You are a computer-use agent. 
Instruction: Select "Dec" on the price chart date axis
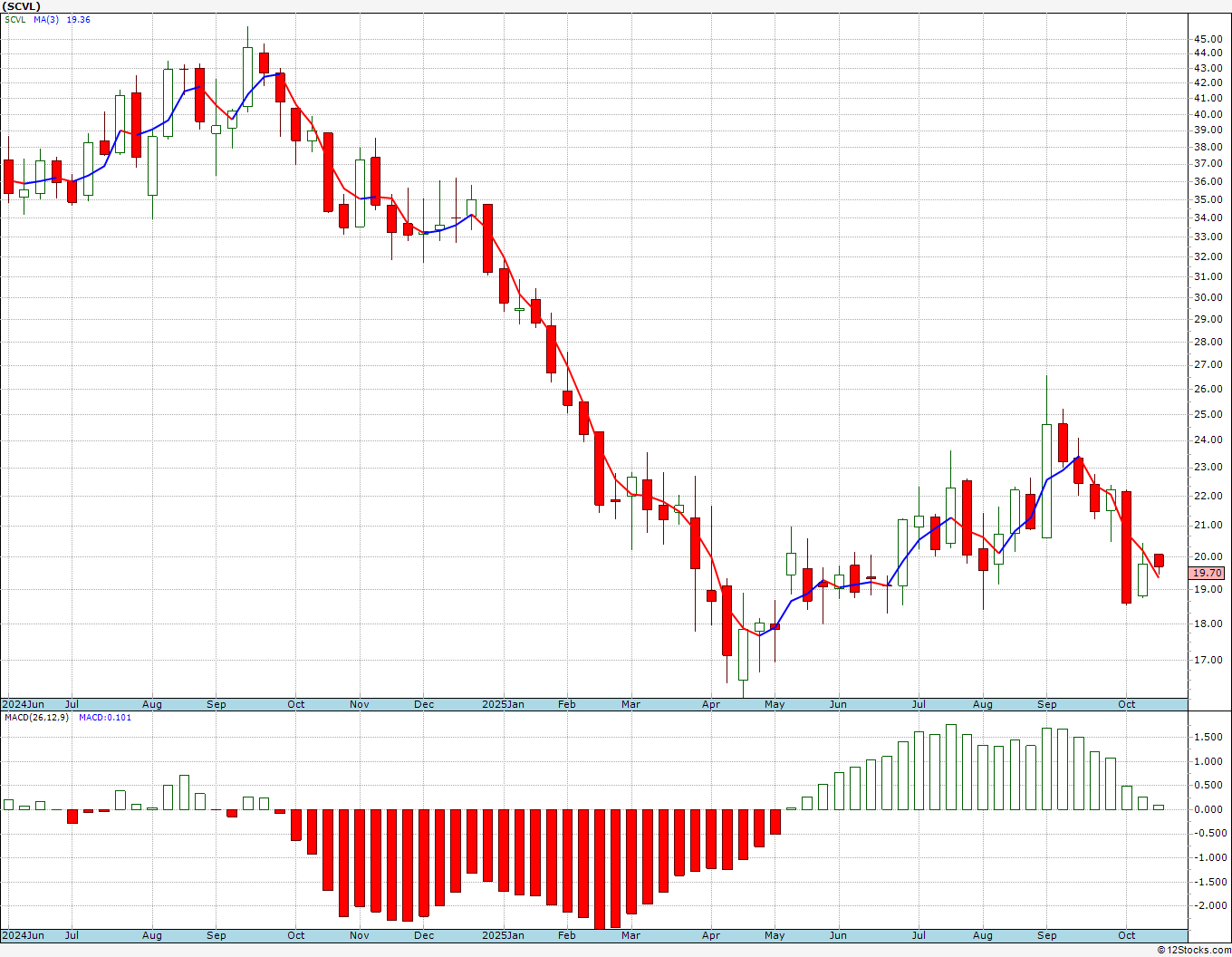[x=424, y=704]
